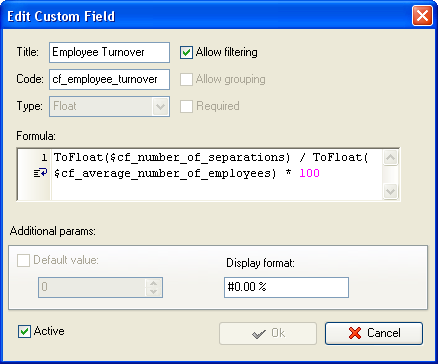The image size is (438, 364).
Task: Click the word-wrap icon in formula gutter
Action: [x=41, y=174]
